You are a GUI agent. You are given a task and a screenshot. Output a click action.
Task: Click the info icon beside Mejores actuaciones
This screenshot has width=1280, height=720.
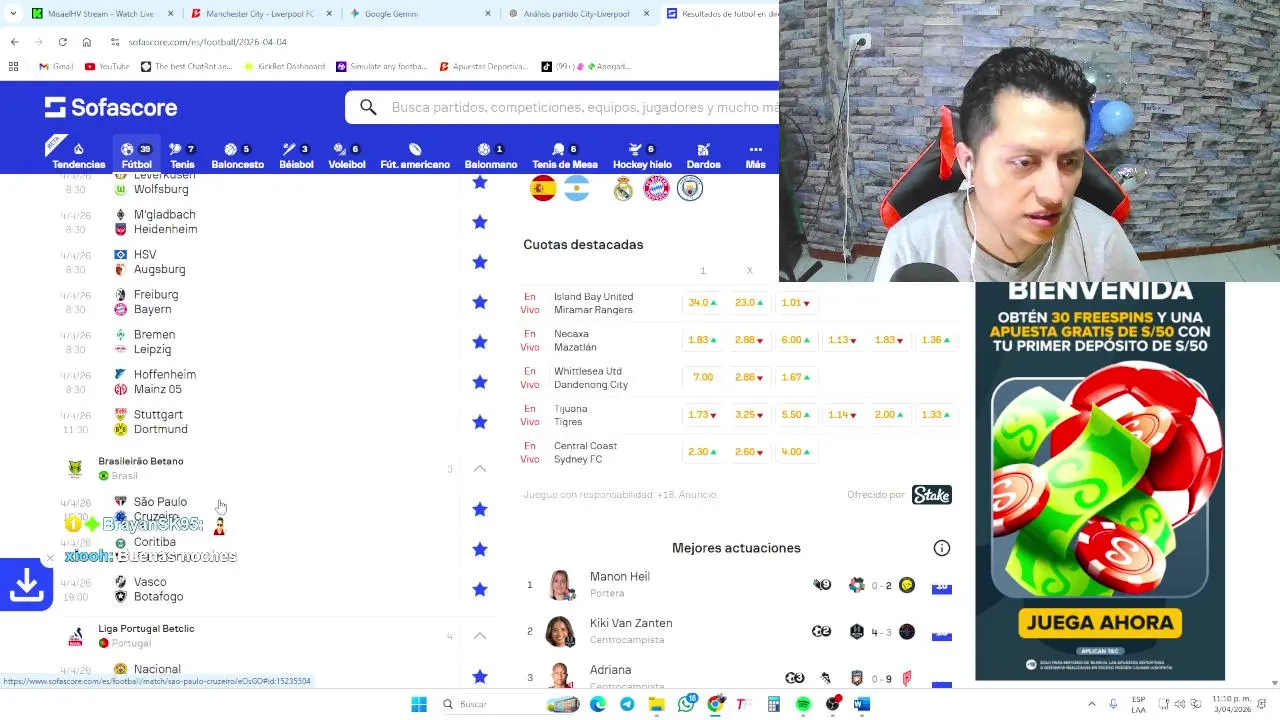pos(941,548)
